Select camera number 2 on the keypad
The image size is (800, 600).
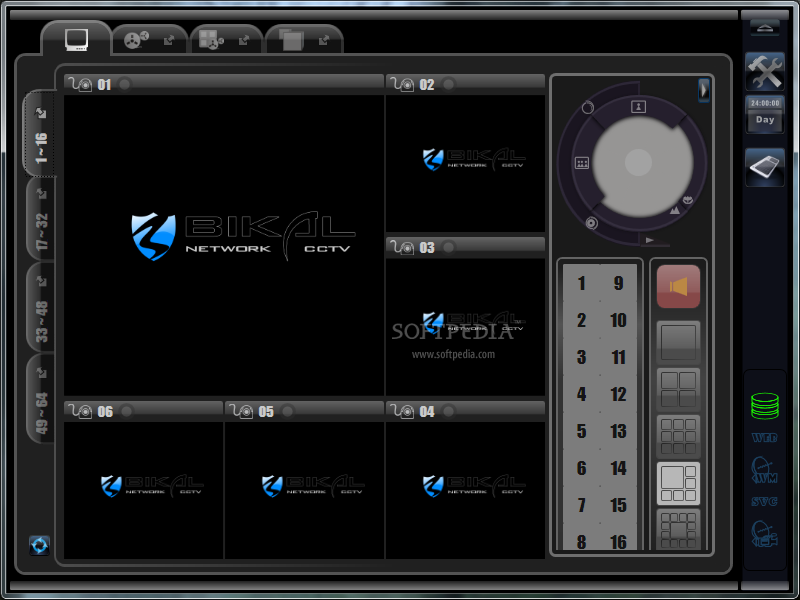tap(581, 320)
